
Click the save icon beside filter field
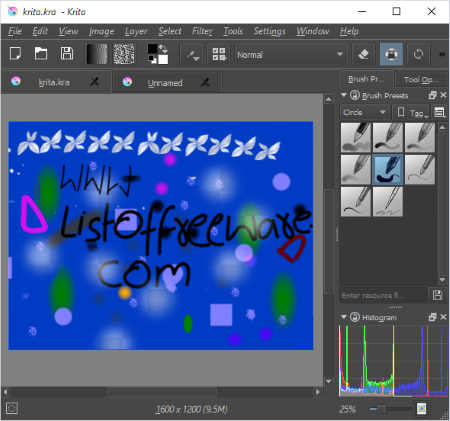(x=438, y=295)
